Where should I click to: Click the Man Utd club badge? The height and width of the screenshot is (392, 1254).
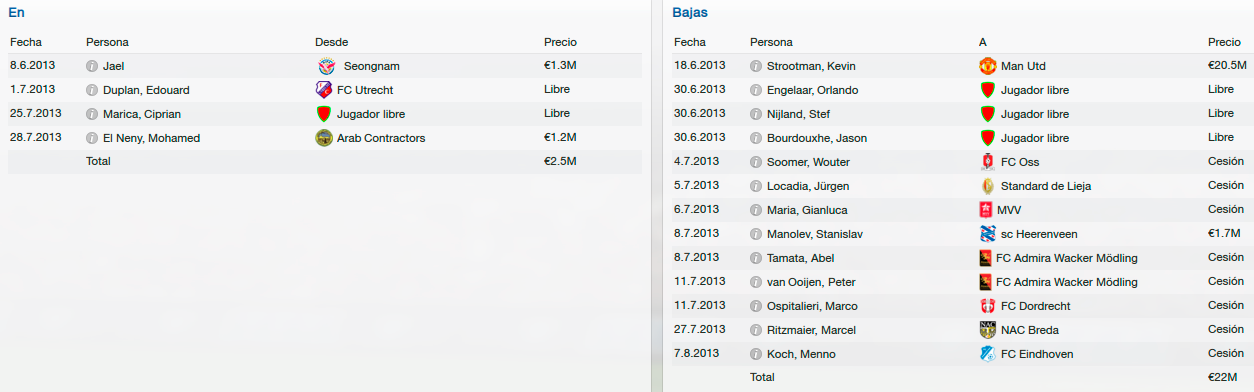tap(988, 66)
